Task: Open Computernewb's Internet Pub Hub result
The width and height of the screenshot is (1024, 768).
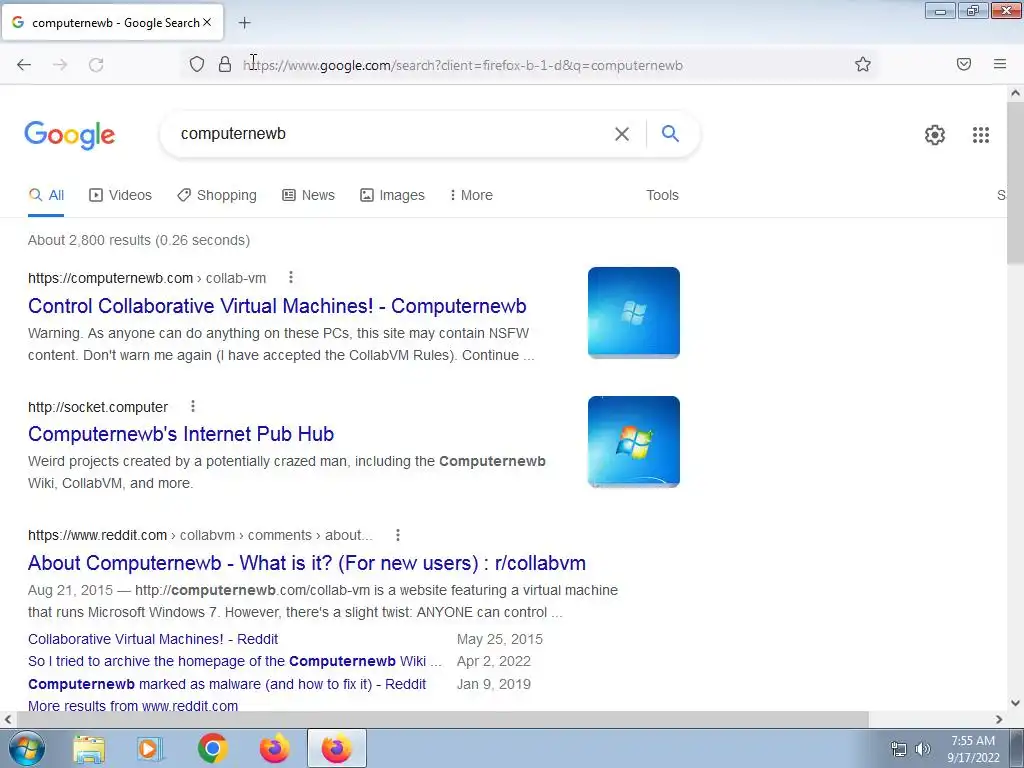Action: (x=181, y=434)
